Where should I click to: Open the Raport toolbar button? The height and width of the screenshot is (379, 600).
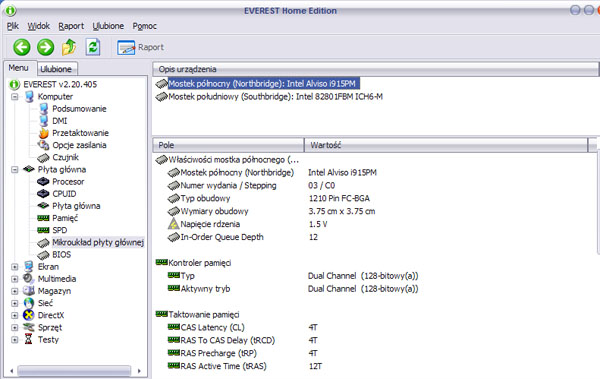[x=140, y=47]
